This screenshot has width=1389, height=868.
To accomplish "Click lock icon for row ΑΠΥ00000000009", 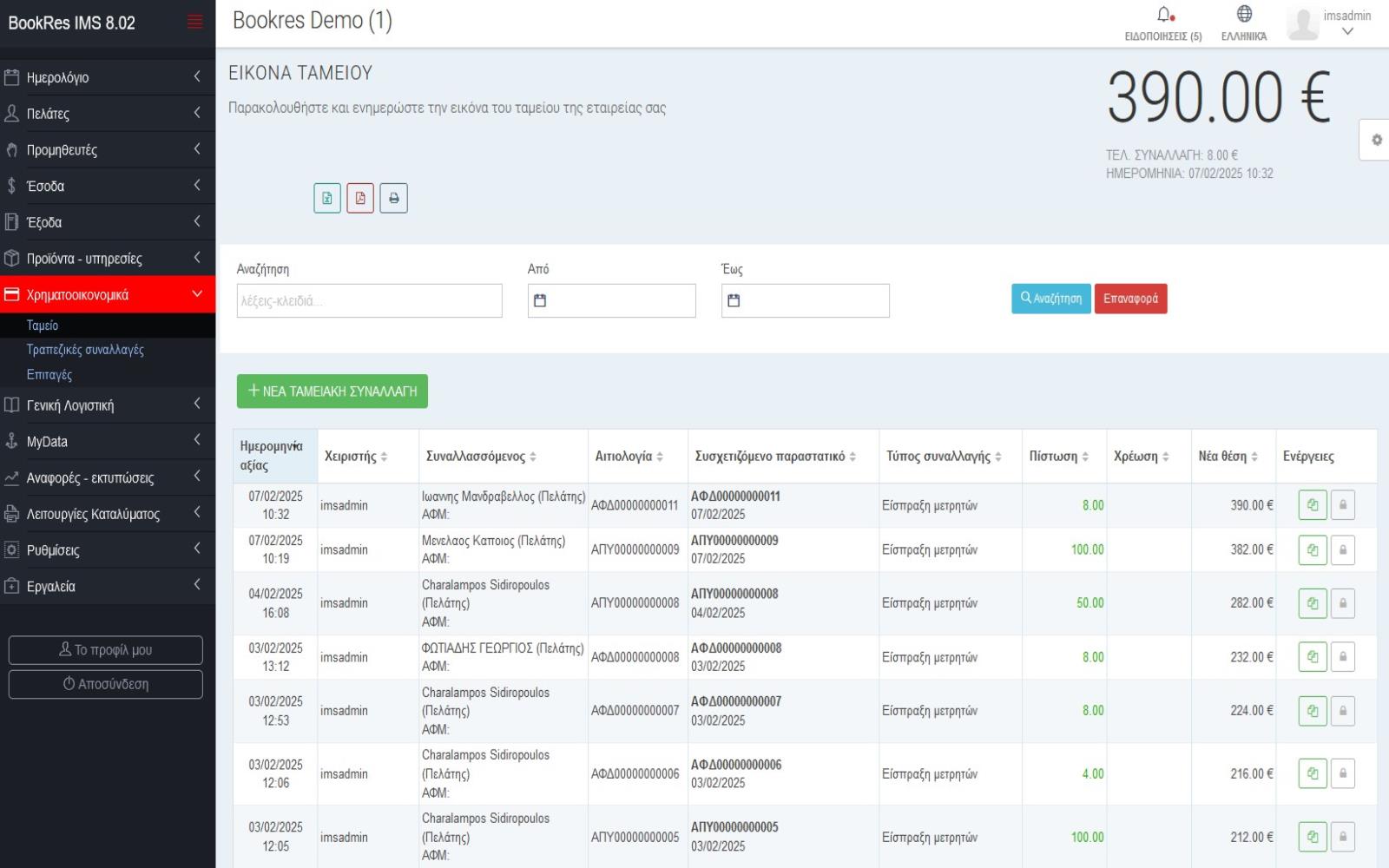I will [1343, 549].
